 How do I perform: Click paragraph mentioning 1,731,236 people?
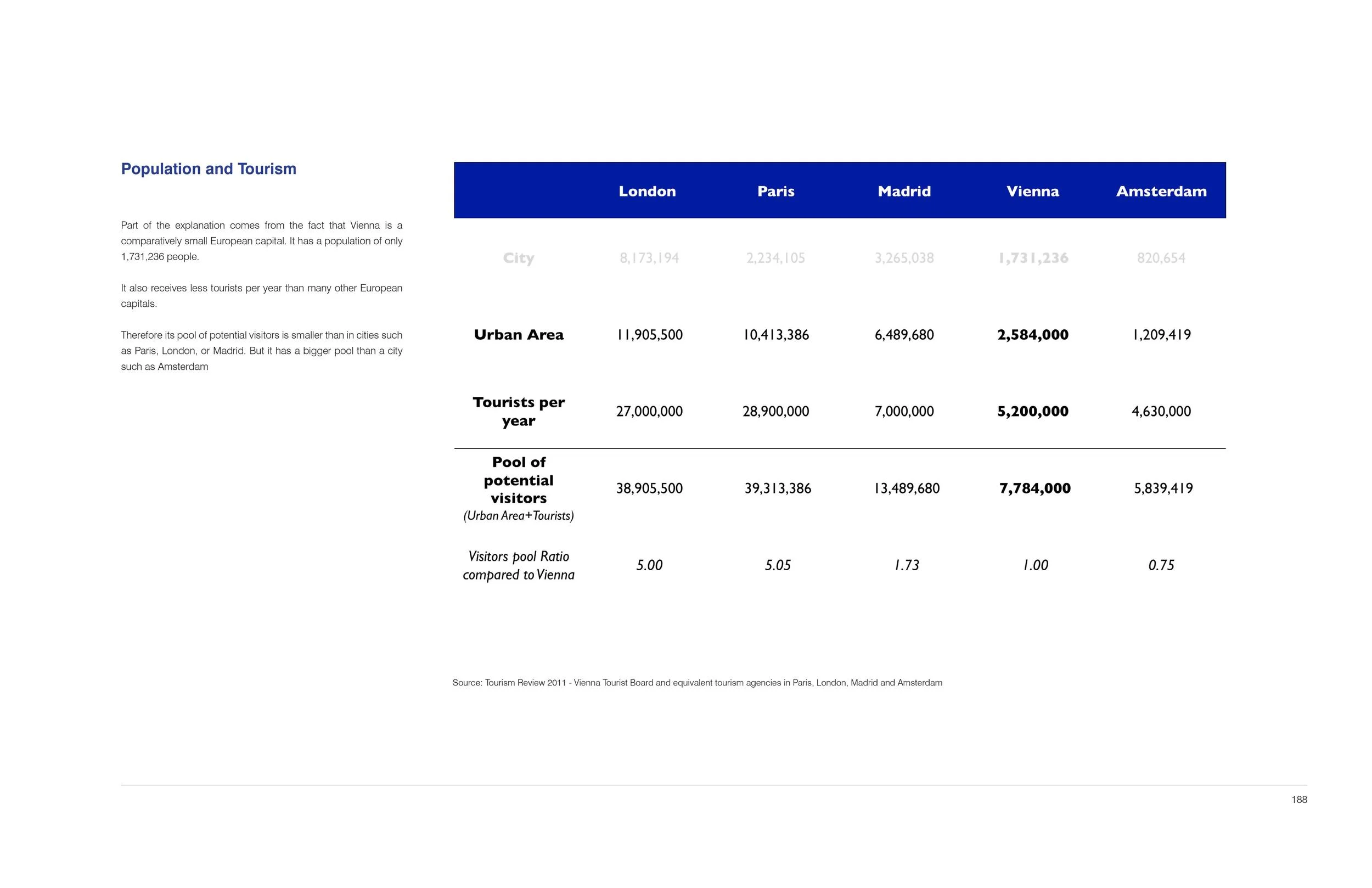pyautogui.click(x=261, y=241)
